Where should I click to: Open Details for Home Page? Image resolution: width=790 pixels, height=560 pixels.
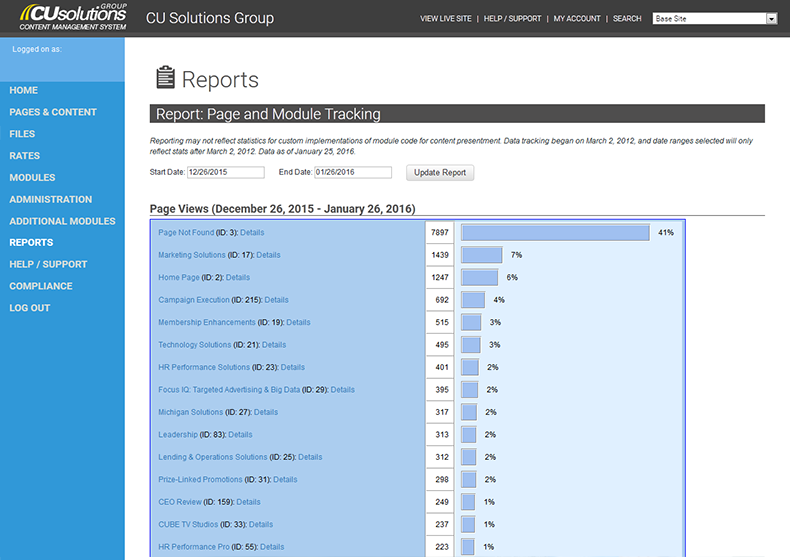[x=237, y=277]
